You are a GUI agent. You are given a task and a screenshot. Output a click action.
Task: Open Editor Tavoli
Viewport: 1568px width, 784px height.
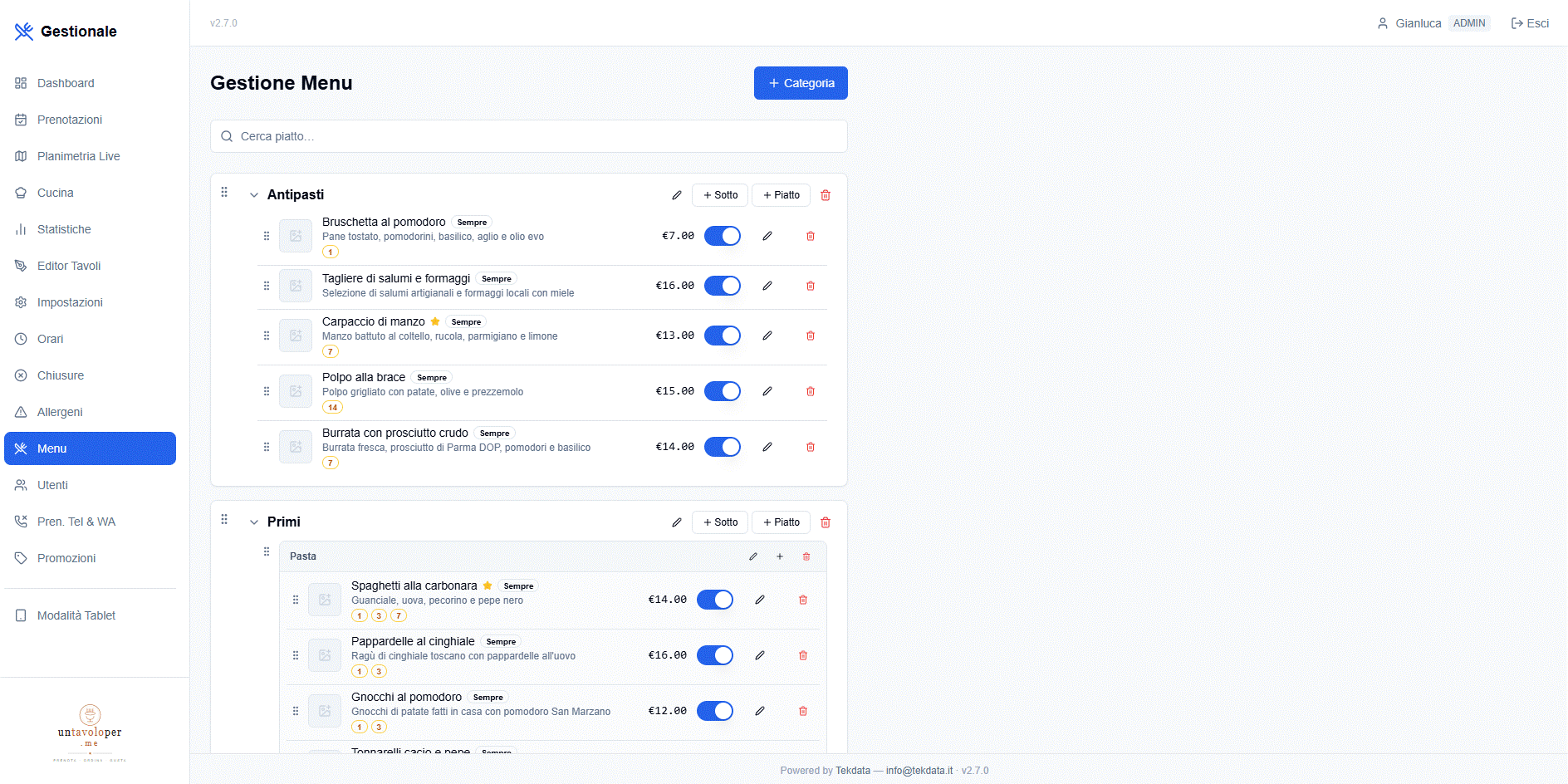[x=90, y=266]
